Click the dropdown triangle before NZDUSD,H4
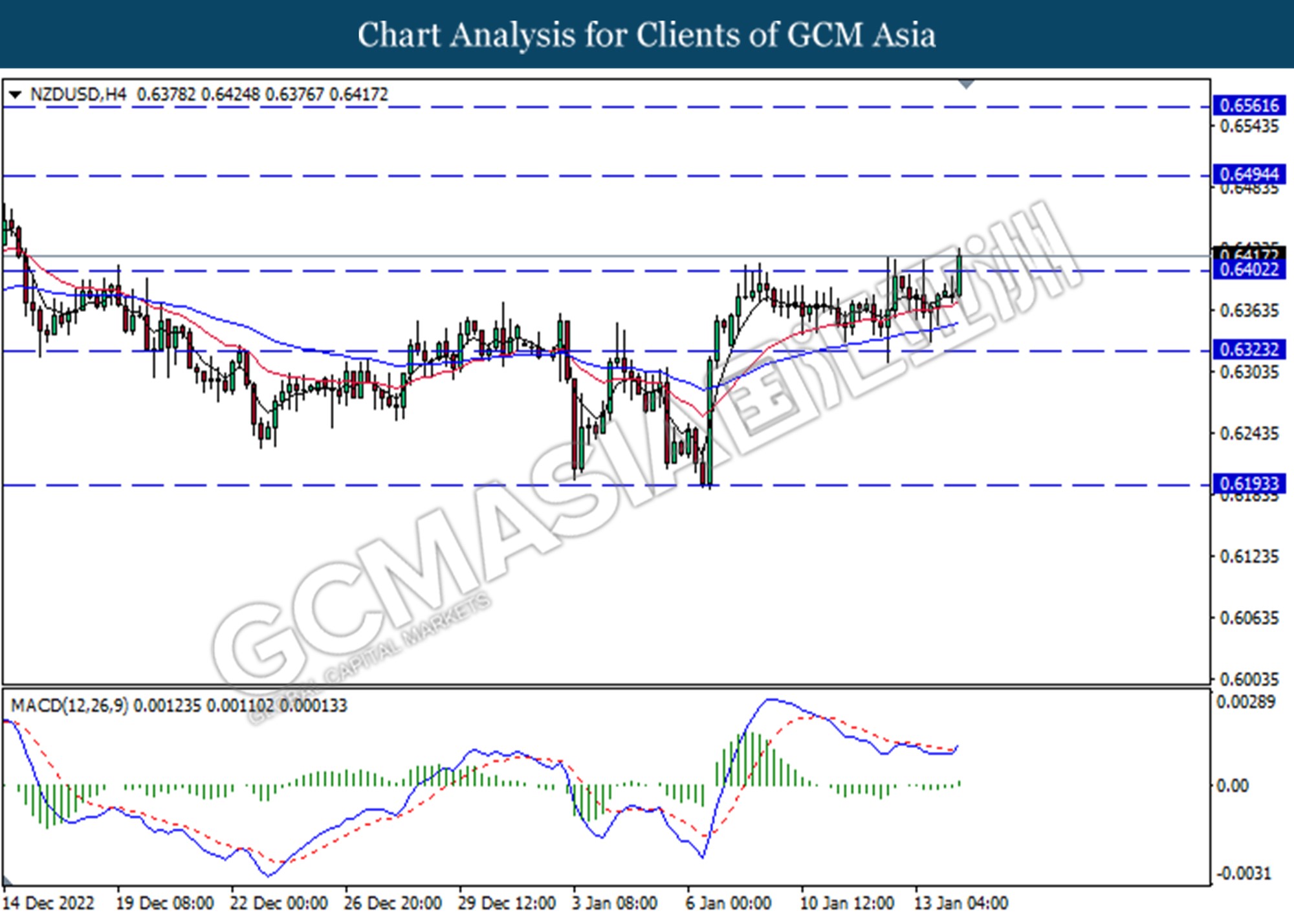Screen dimensions: 1294x924 tap(15, 95)
